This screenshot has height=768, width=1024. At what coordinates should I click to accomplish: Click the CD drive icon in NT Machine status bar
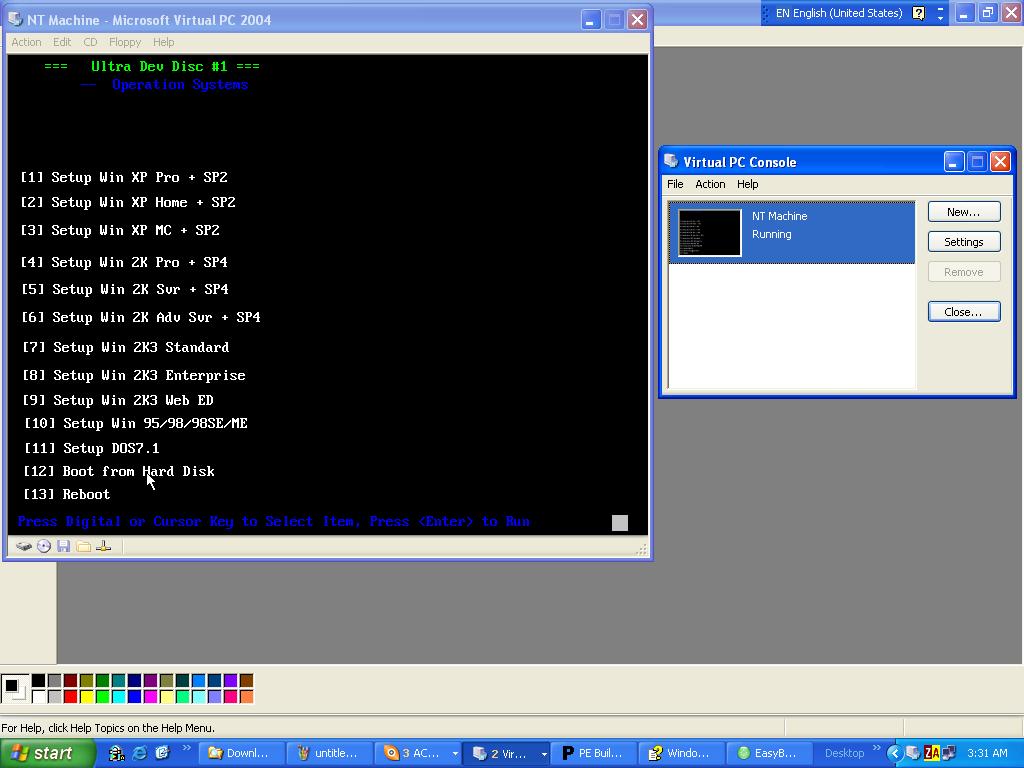tap(44, 546)
